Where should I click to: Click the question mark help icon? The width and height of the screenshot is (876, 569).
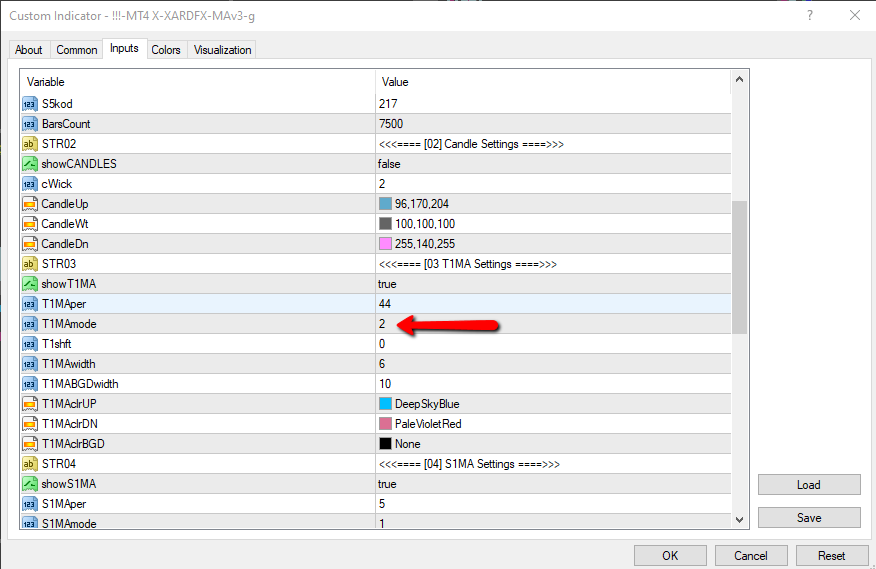[x=810, y=16]
